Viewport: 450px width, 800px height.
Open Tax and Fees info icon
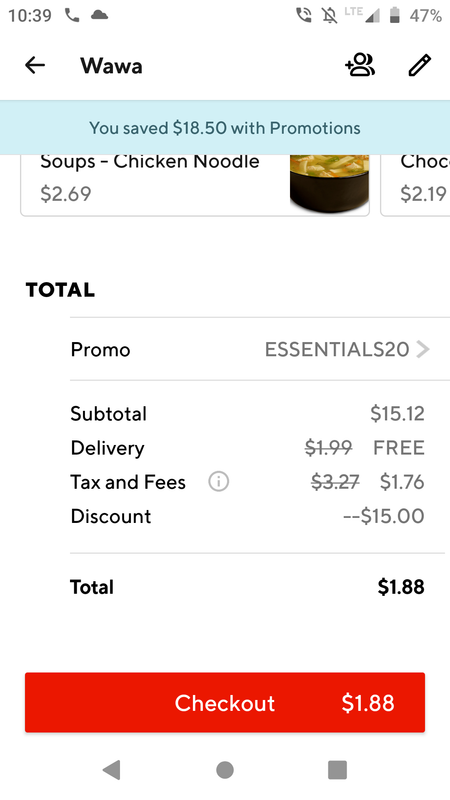tap(218, 482)
